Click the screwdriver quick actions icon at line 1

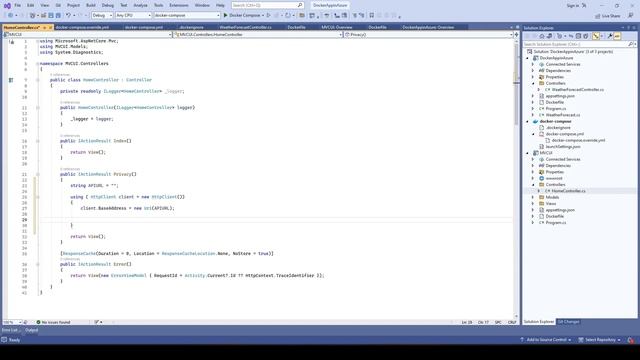(11, 41)
